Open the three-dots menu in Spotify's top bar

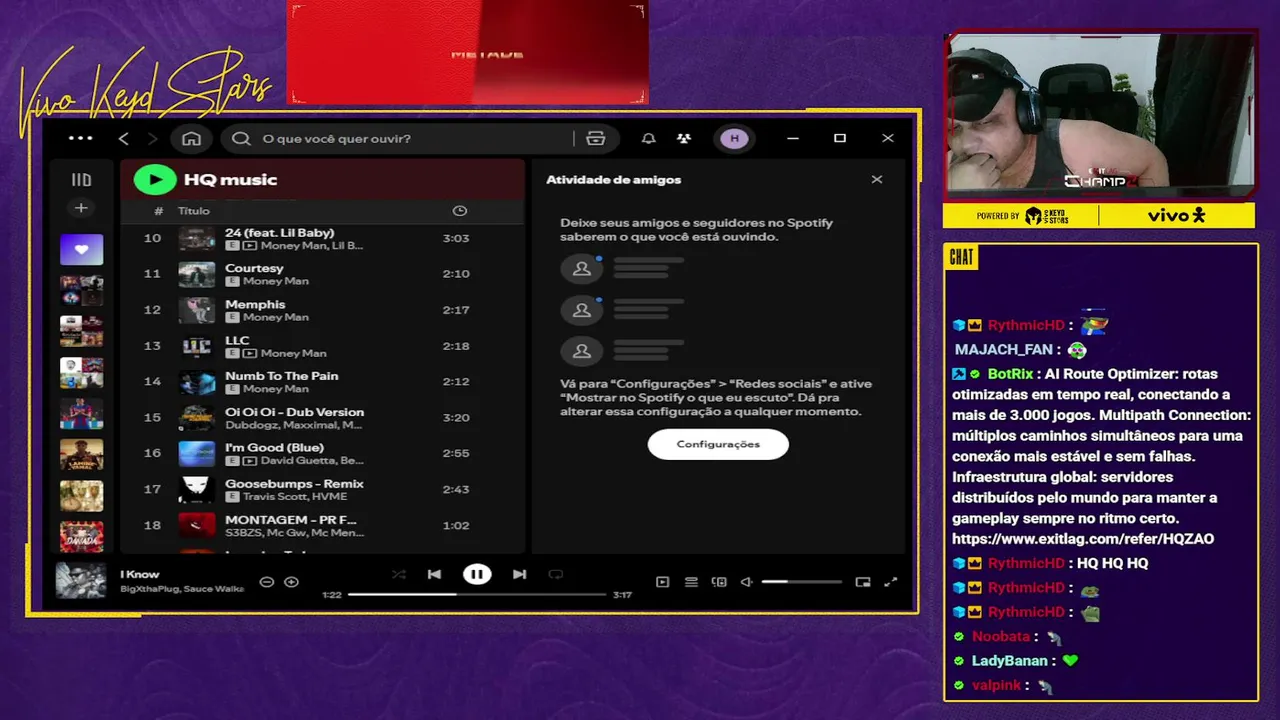click(x=80, y=139)
